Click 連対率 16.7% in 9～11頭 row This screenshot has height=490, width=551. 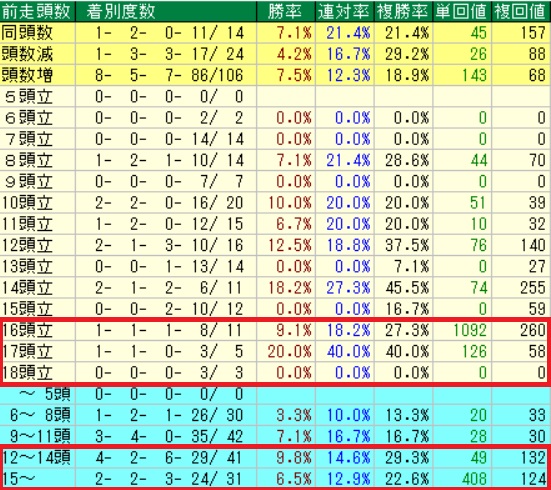(x=348, y=436)
